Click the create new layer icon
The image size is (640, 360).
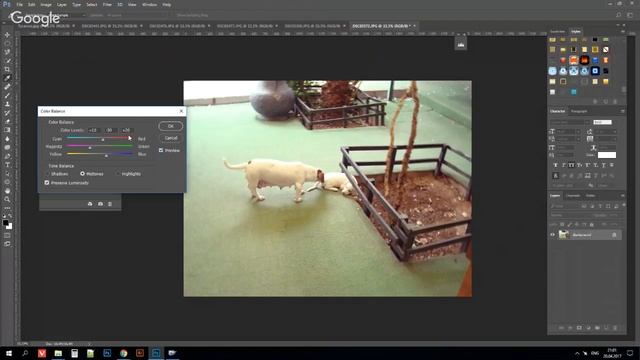(x=606, y=328)
